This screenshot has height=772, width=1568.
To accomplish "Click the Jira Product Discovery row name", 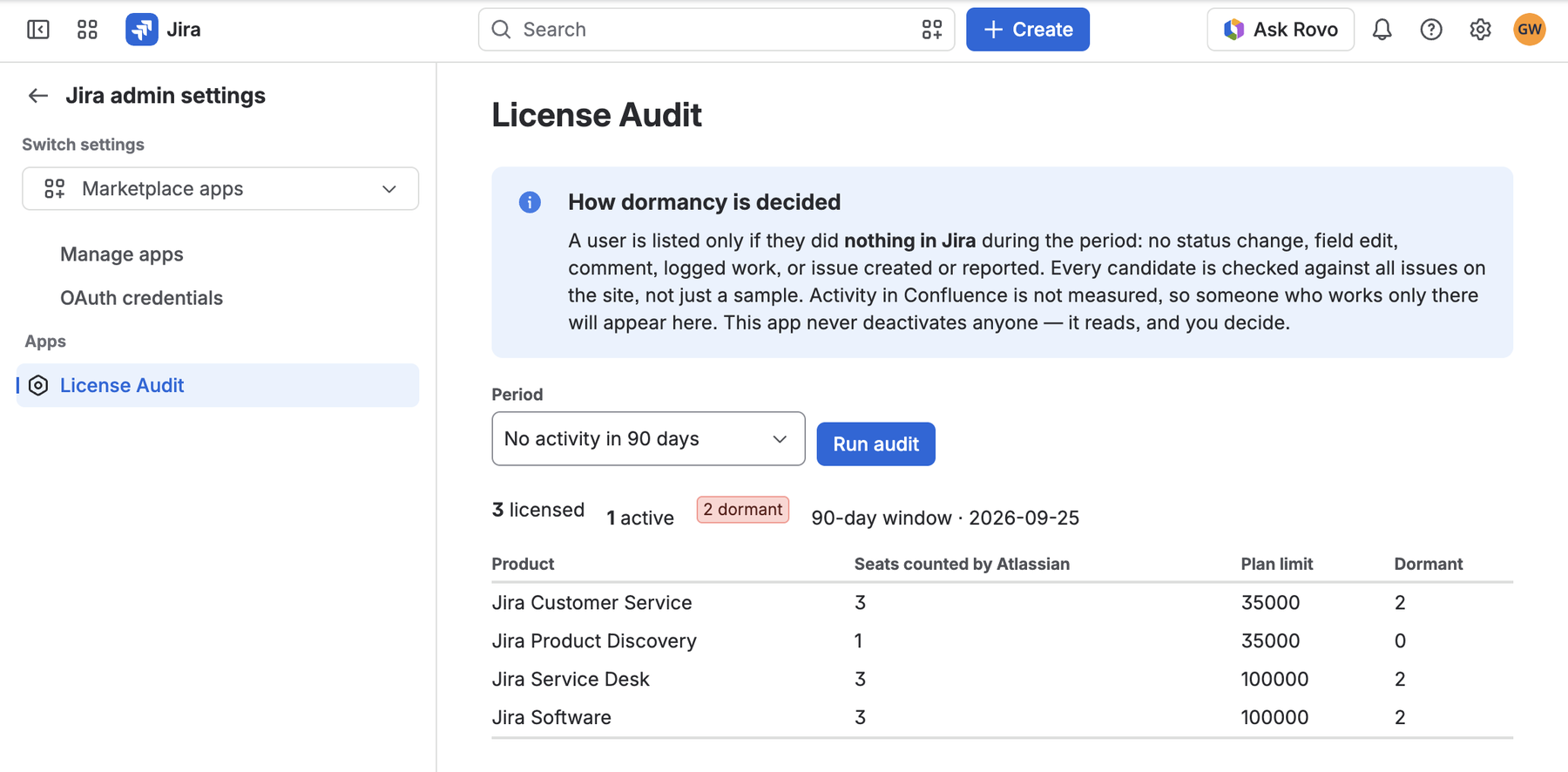I will 594,641.
